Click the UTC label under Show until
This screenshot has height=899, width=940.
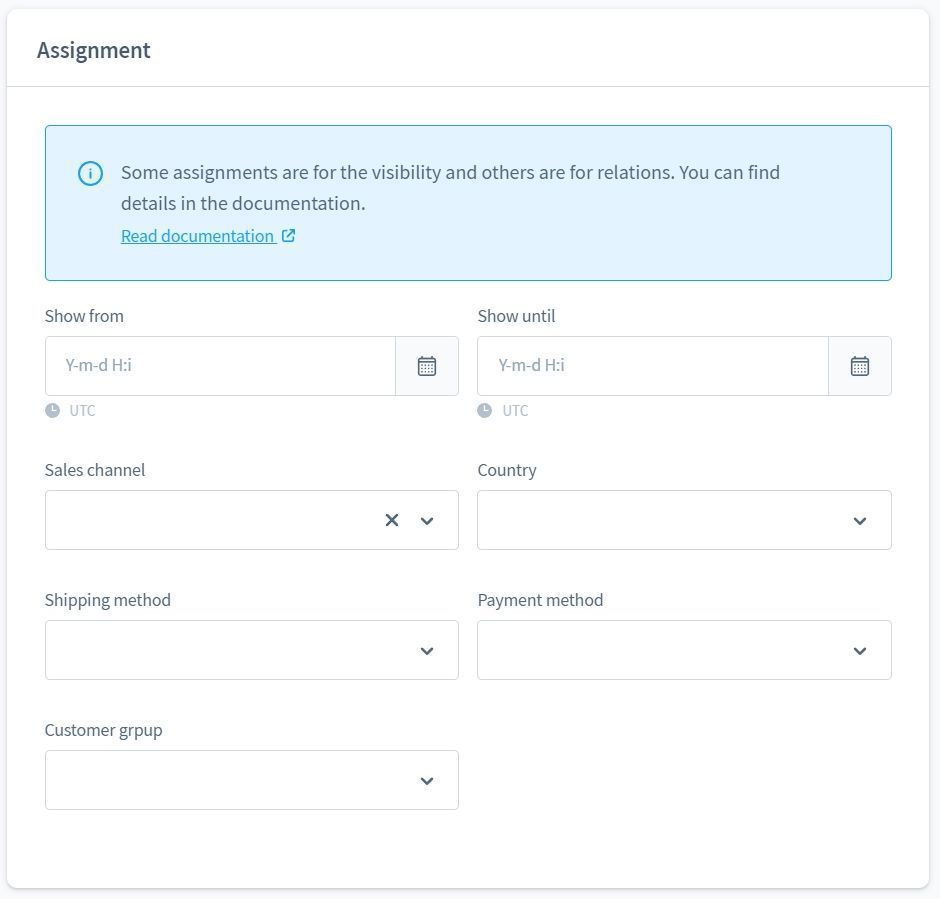click(515, 410)
